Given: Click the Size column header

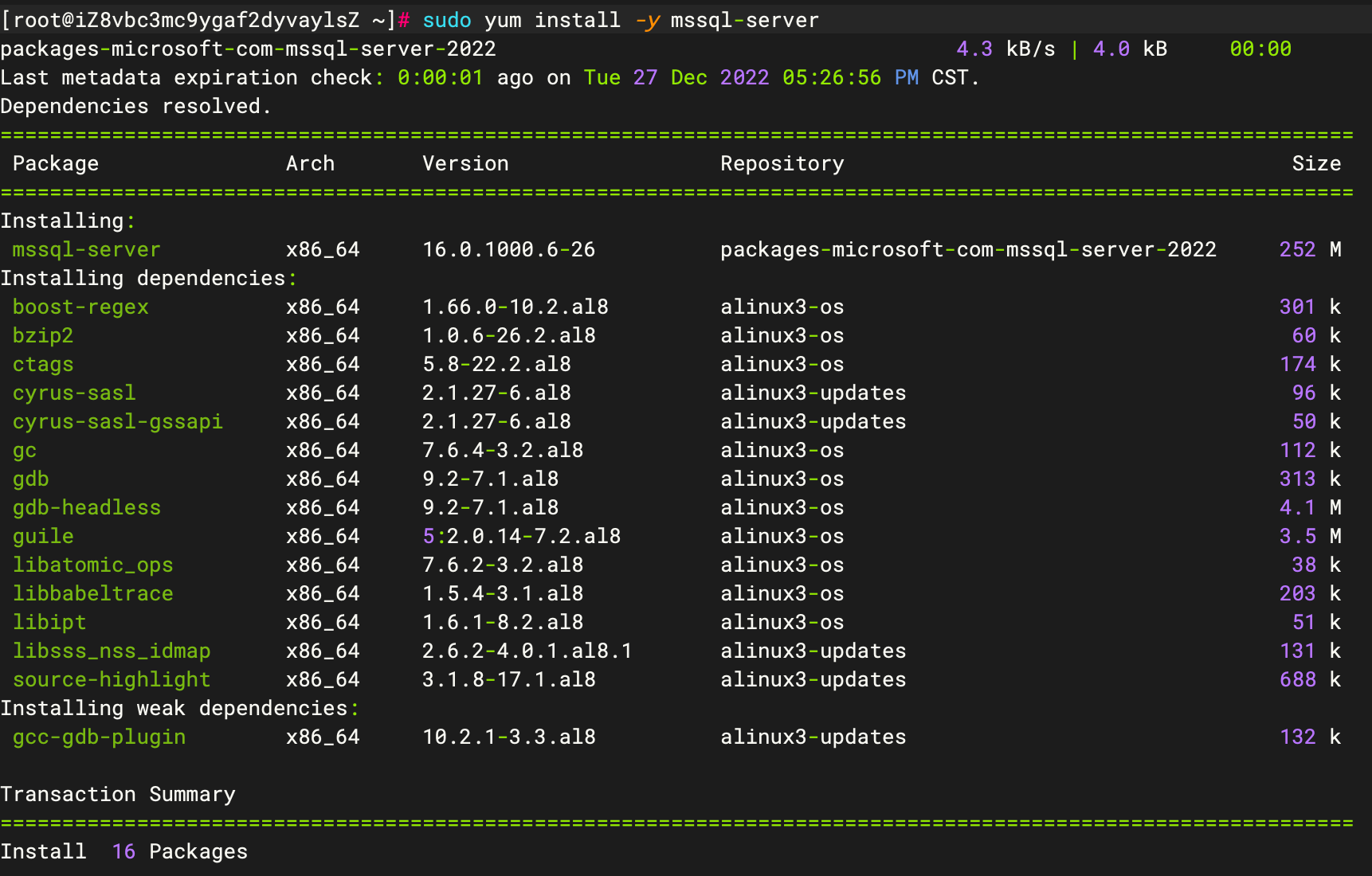Looking at the screenshot, I should click(x=1316, y=164).
